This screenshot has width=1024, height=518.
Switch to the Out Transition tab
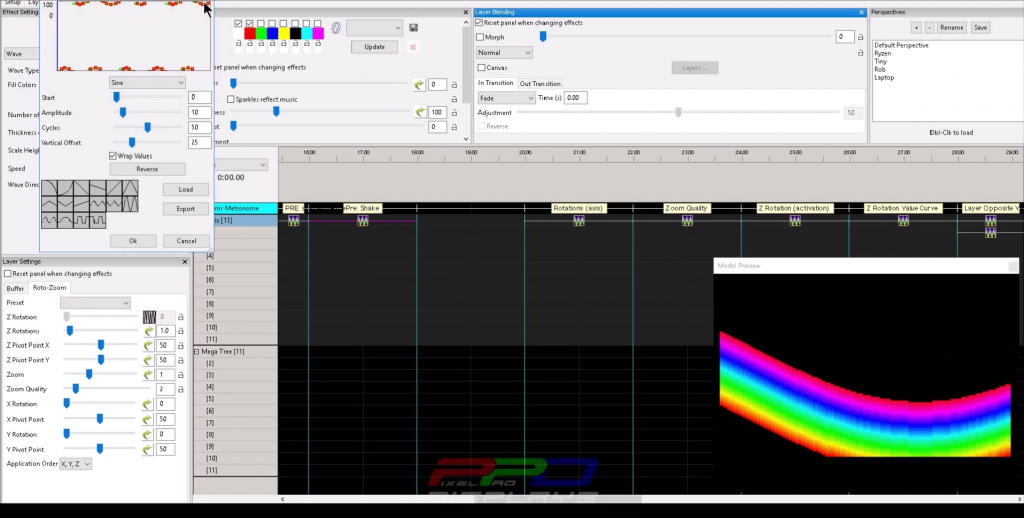pyautogui.click(x=539, y=84)
